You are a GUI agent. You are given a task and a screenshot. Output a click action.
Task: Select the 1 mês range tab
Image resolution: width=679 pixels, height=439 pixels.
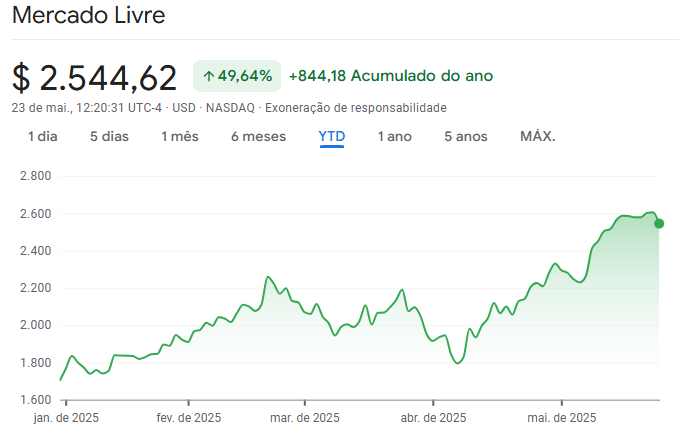point(180,136)
